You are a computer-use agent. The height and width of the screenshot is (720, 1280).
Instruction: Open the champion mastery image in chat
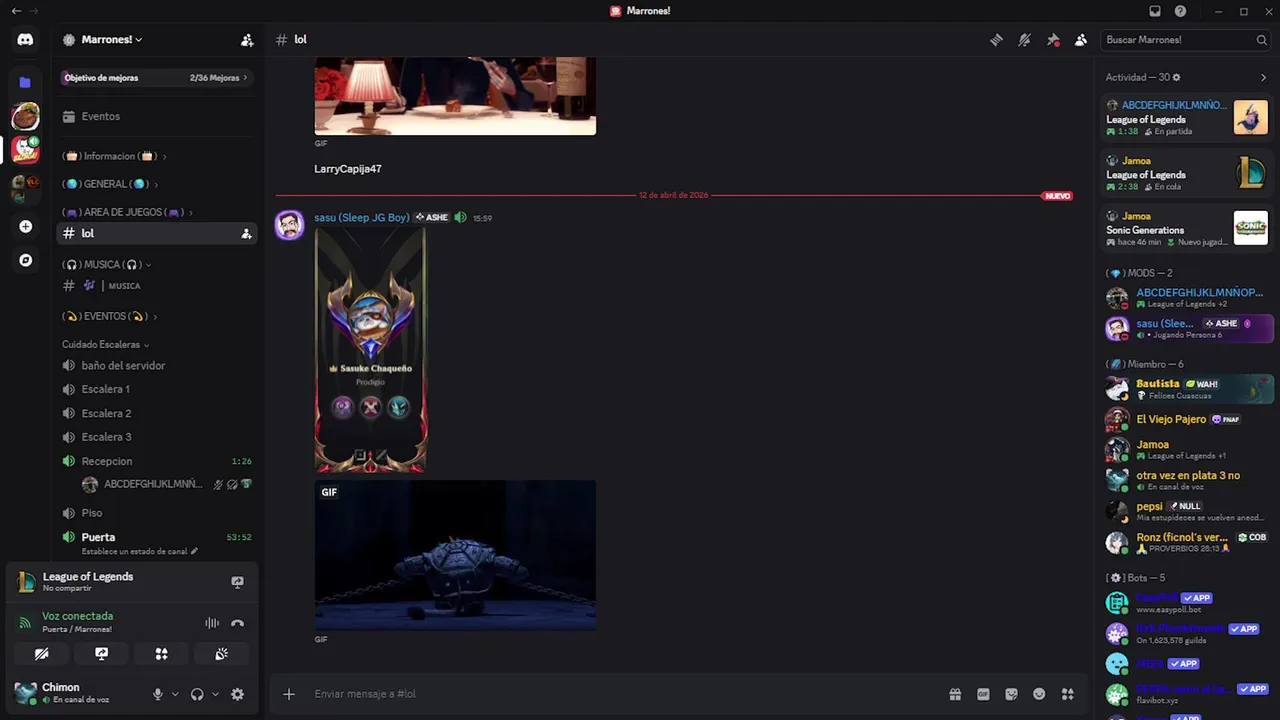tap(371, 350)
